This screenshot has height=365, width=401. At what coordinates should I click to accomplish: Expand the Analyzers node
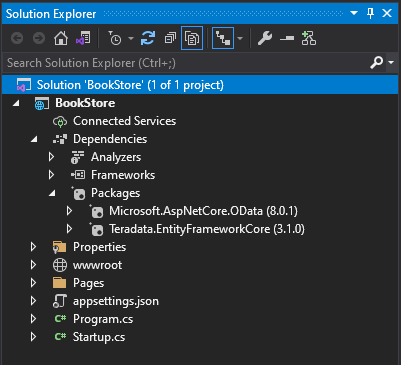point(51,157)
